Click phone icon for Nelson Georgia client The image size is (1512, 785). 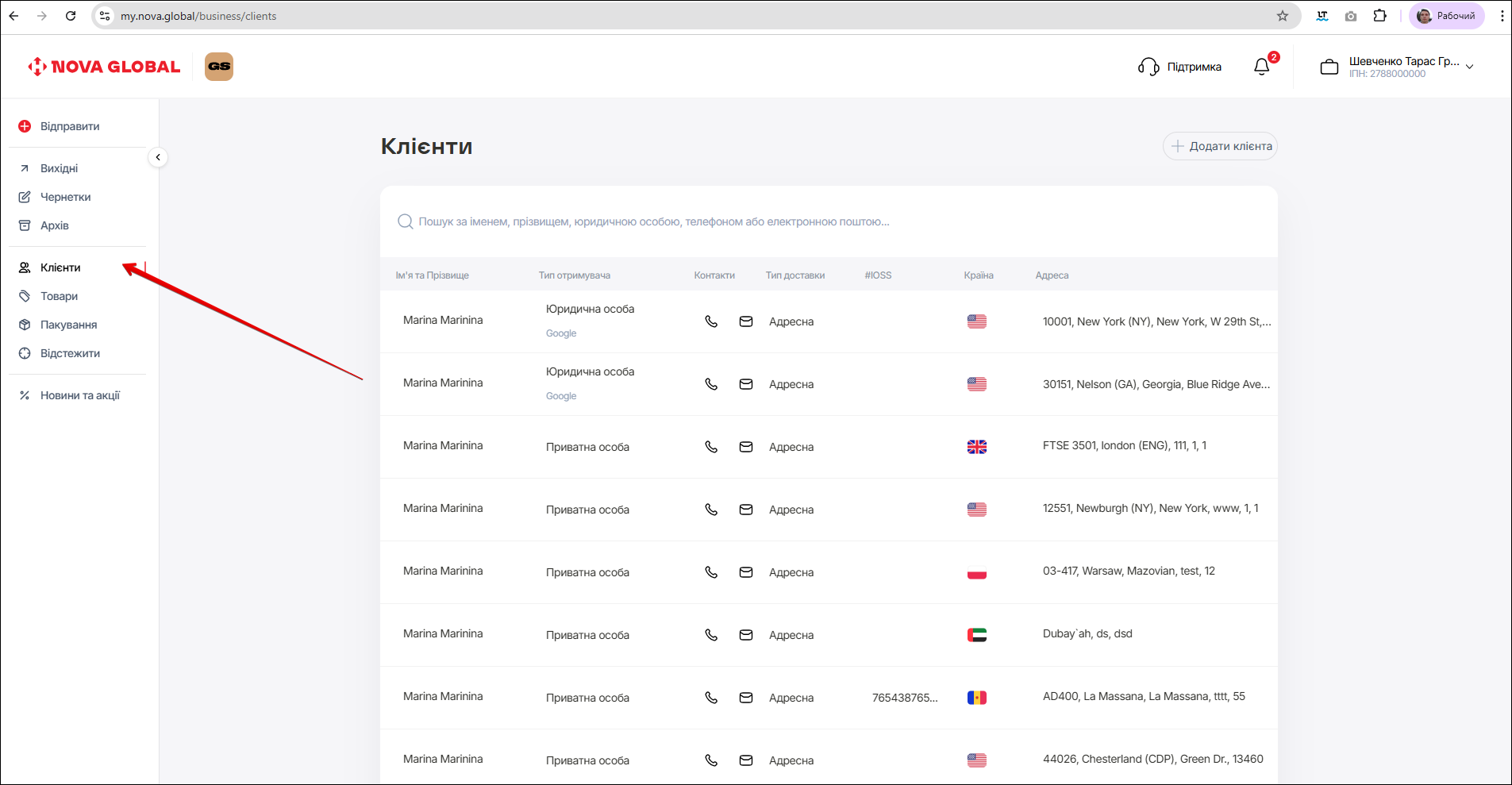coord(711,384)
